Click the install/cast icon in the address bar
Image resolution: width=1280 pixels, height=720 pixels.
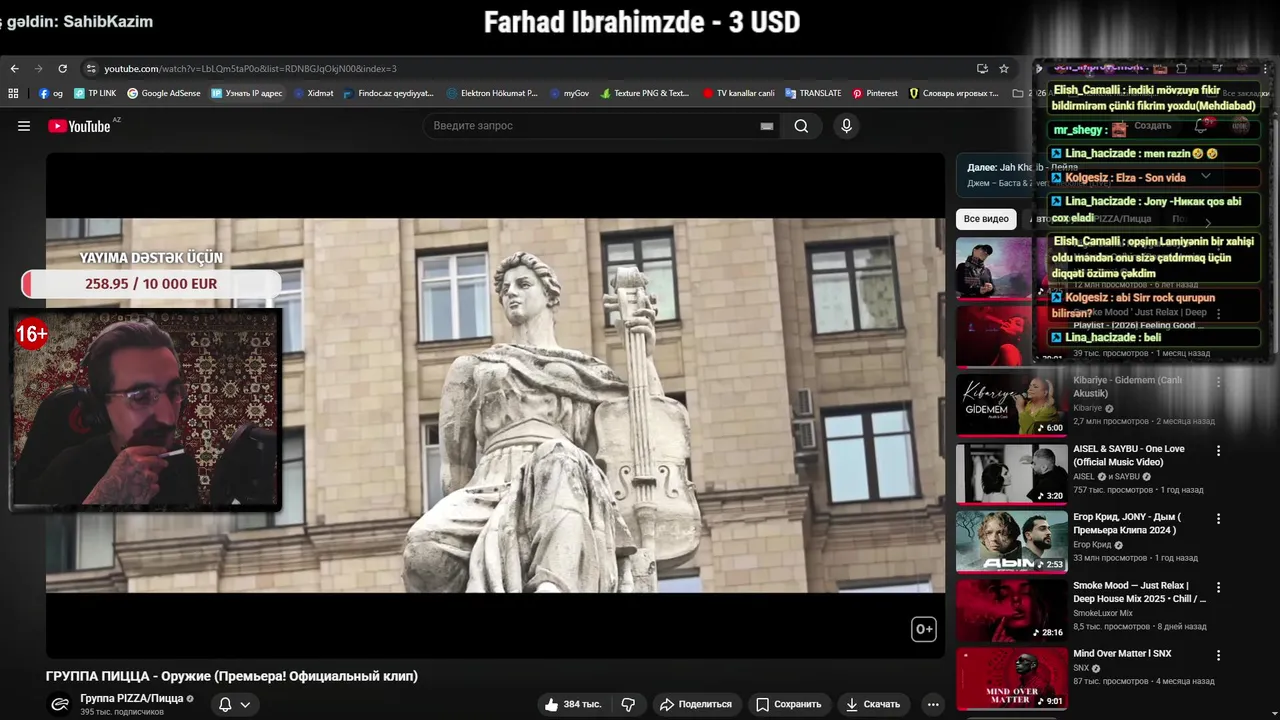click(982, 69)
